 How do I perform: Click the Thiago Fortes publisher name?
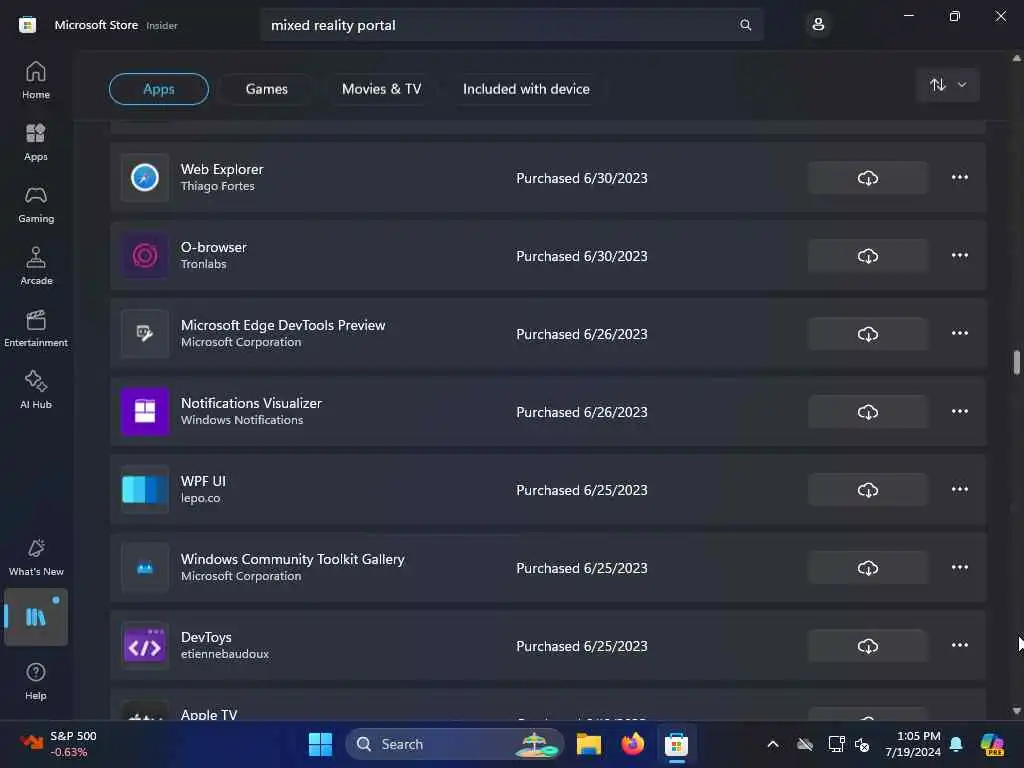(217, 186)
